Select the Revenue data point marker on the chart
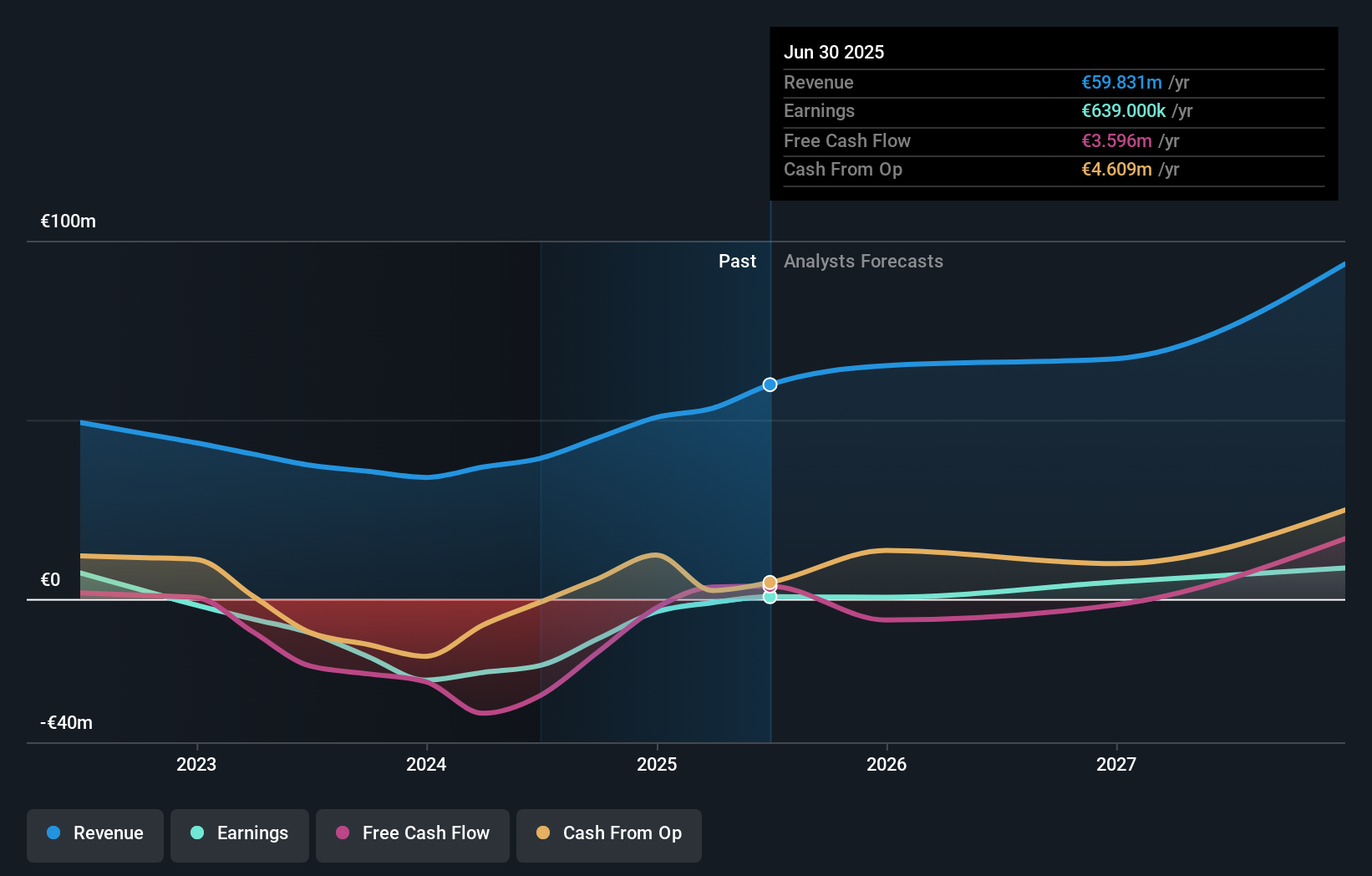 [x=769, y=385]
